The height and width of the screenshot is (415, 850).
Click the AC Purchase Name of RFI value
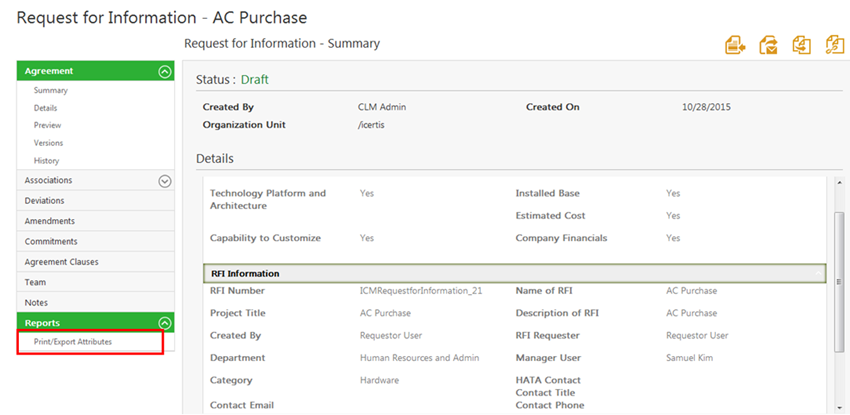tap(692, 291)
